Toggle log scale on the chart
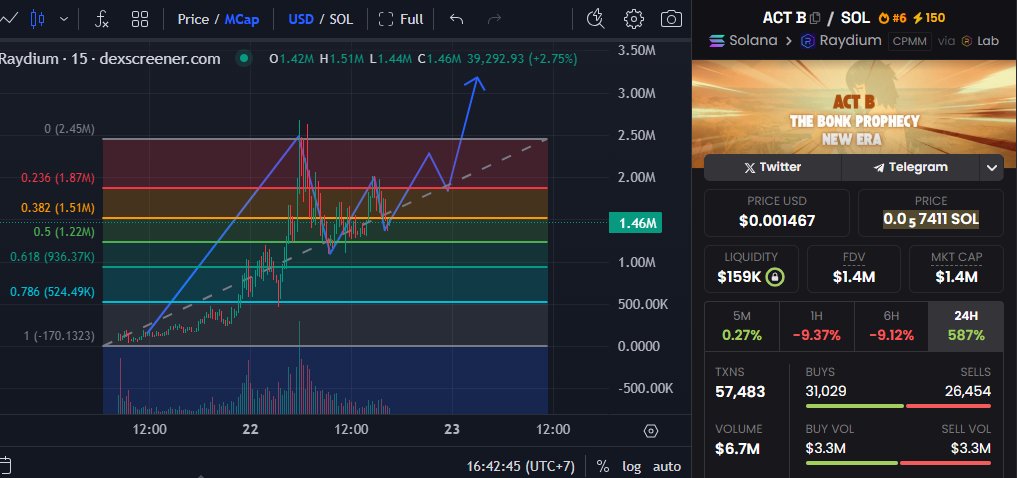 coord(631,466)
